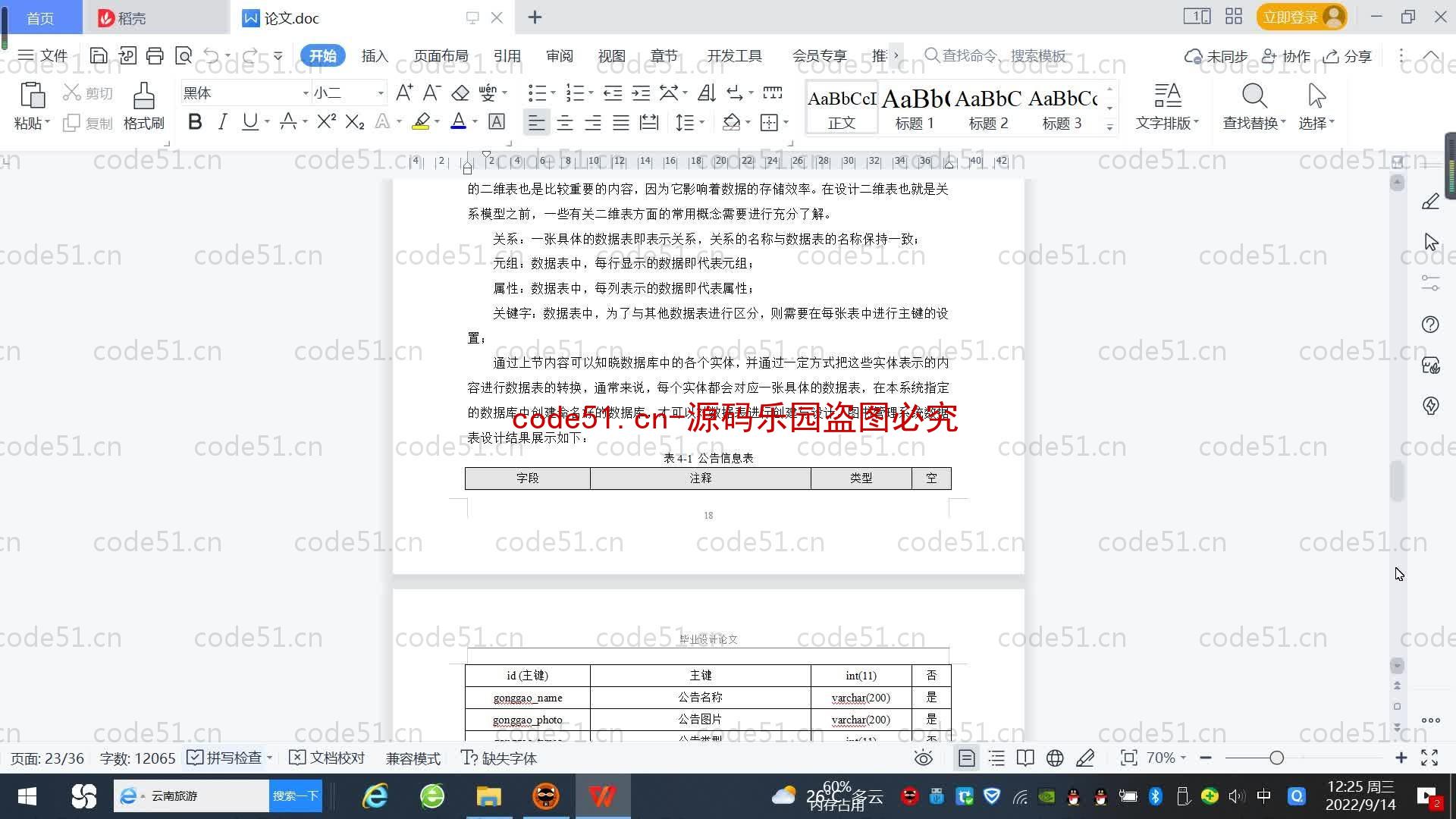The width and height of the screenshot is (1456, 819).
Task: Open zoom percentage dropdown 70%
Action: (x=1166, y=758)
